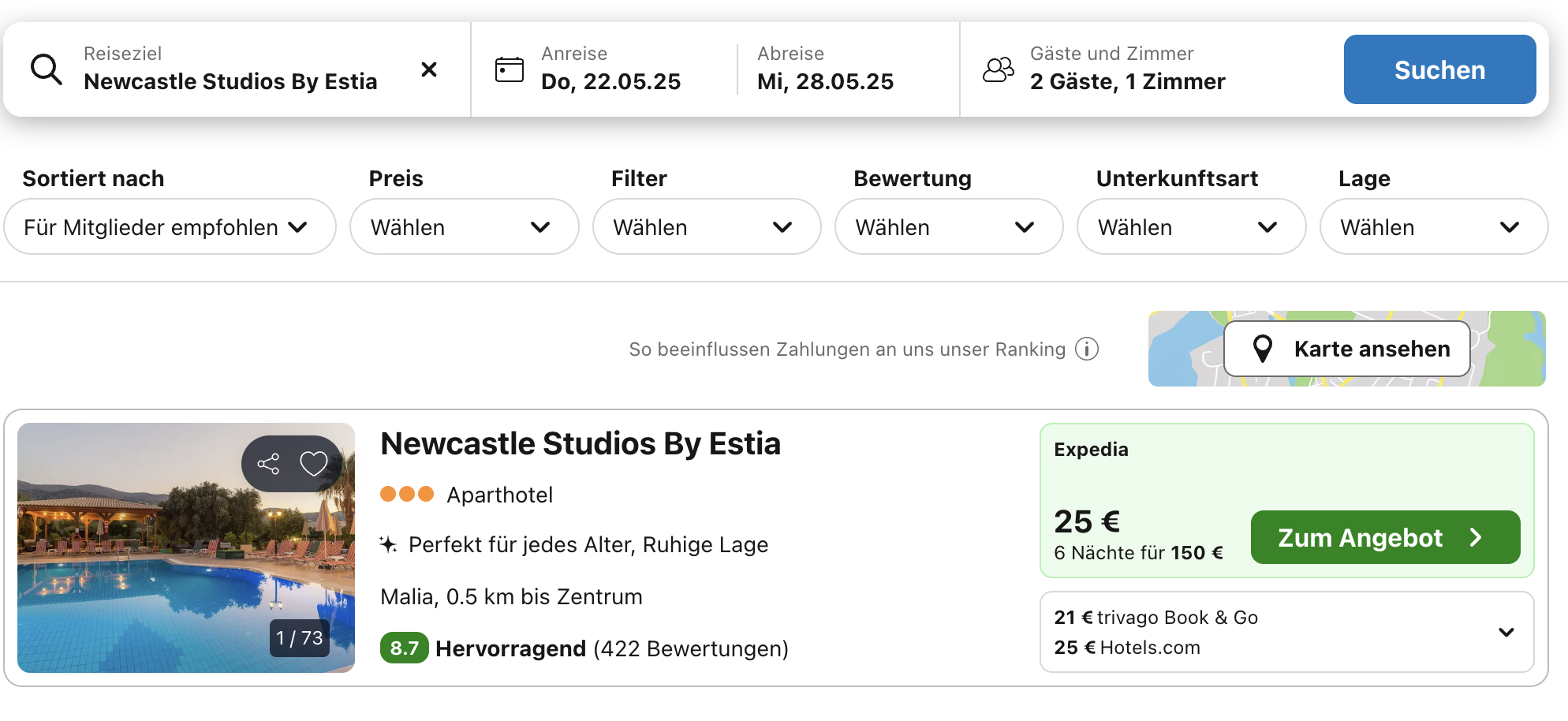The height and width of the screenshot is (721, 1568).
Task: Open the ranking info icon
Action: click(x=1087, y=349)
